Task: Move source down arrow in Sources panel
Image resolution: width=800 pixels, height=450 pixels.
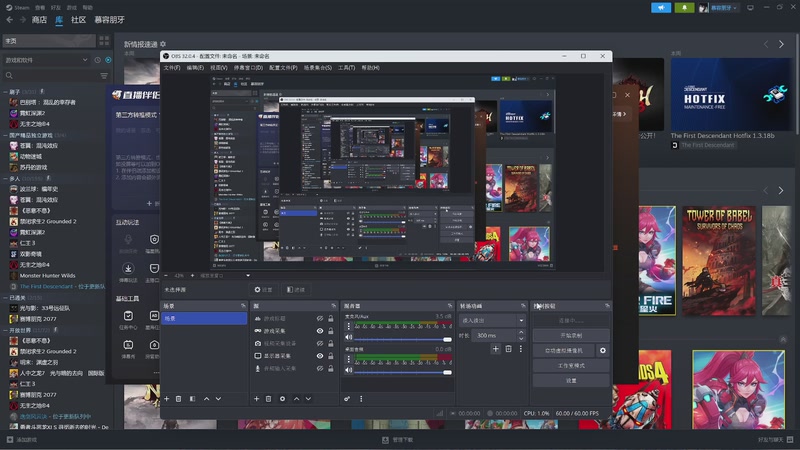Action: click(x=308, y=398)
